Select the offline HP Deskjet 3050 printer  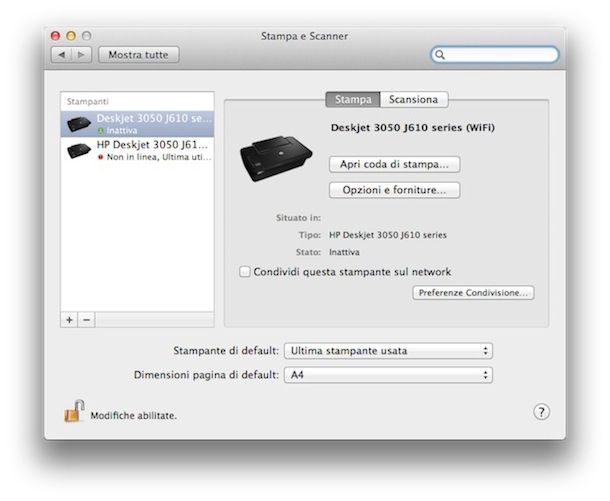coord(137,150)
